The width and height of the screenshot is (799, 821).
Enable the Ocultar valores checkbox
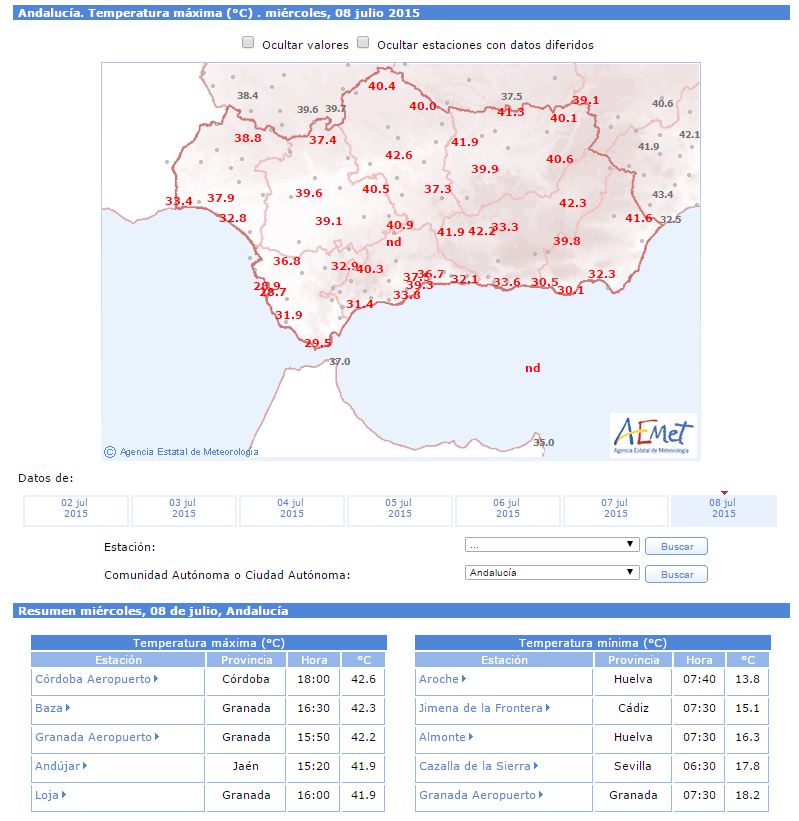[x=248, y=43]
